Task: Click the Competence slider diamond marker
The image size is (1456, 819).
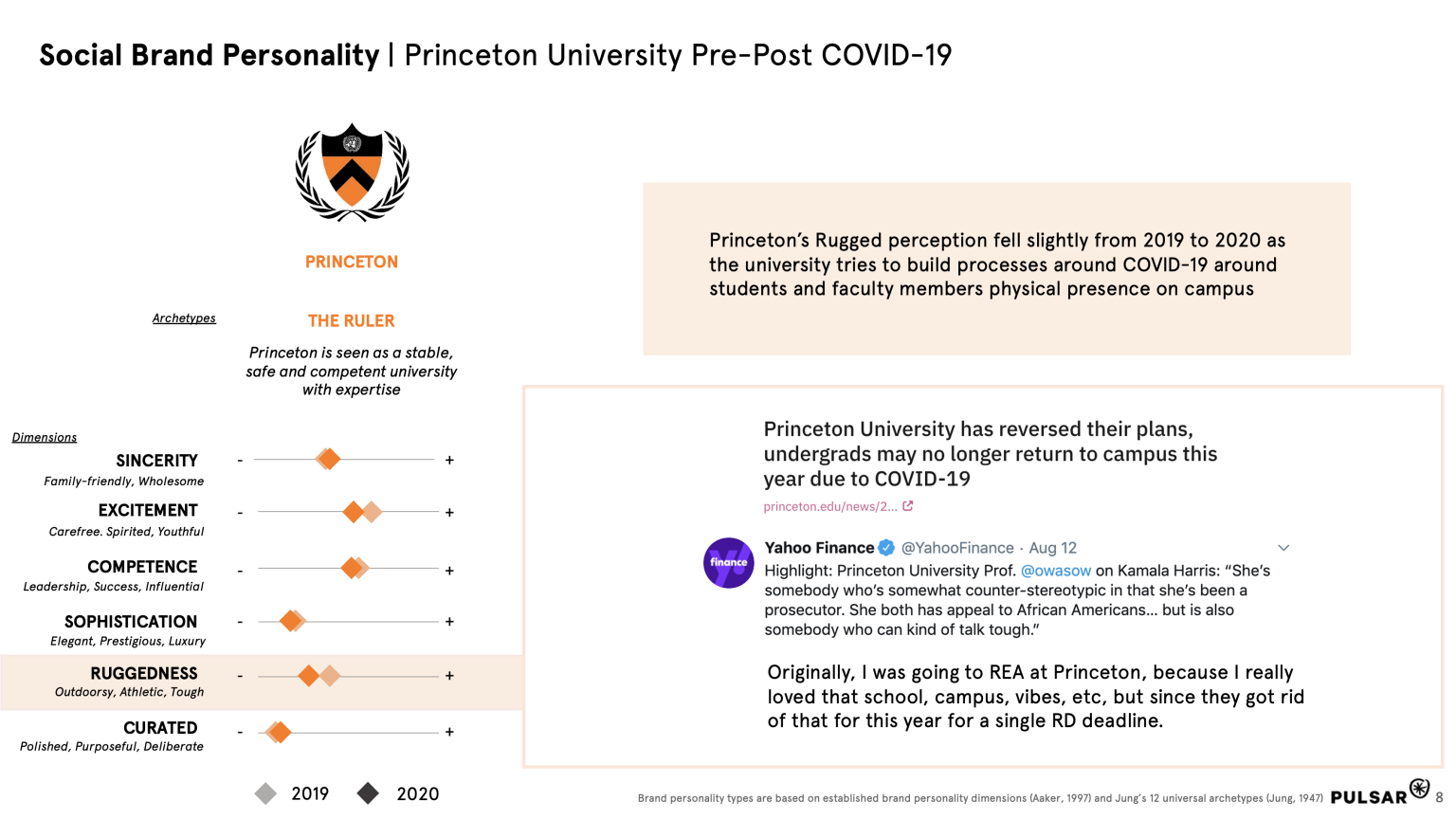Action: coord(352,568)
